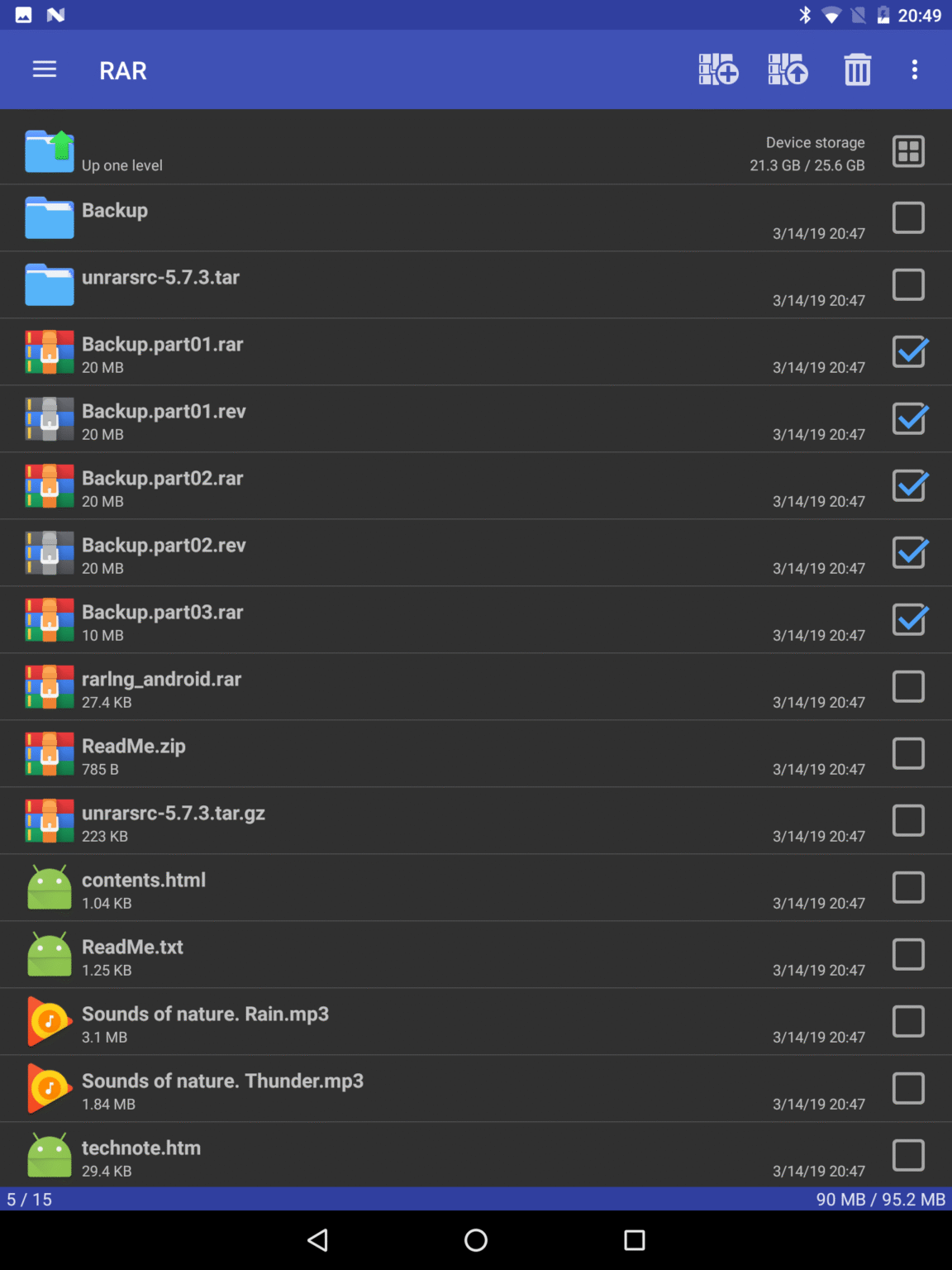Viewport: 952px width, 1270px height.
Task: Tap the music icon for Sounds of nature. Rain.mp3
Action: [49, 1021]
